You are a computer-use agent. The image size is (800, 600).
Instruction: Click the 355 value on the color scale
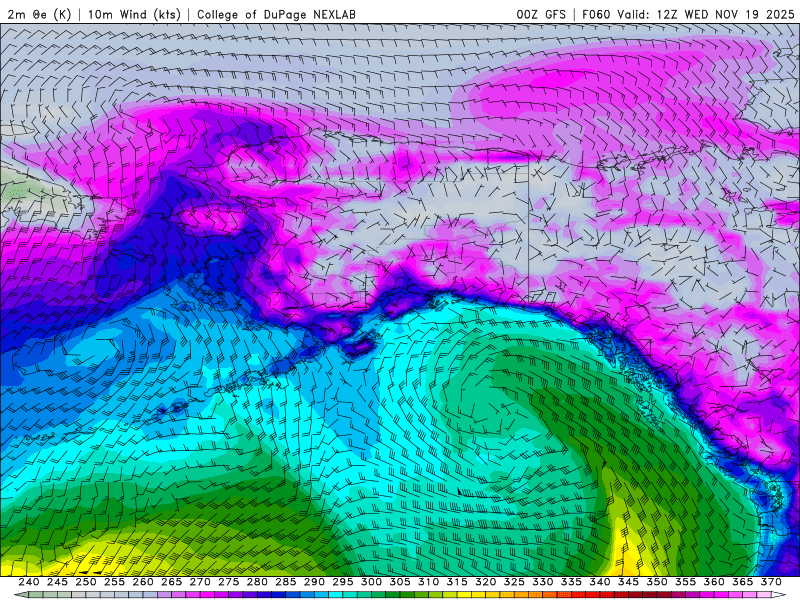686,582
